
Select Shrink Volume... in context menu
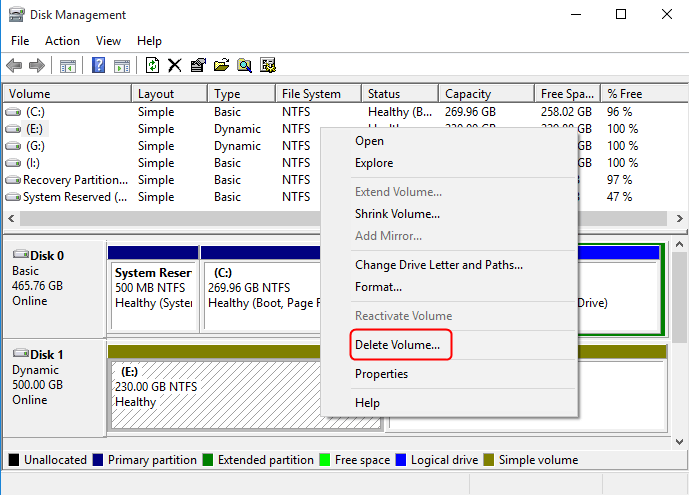pos(397,214)
